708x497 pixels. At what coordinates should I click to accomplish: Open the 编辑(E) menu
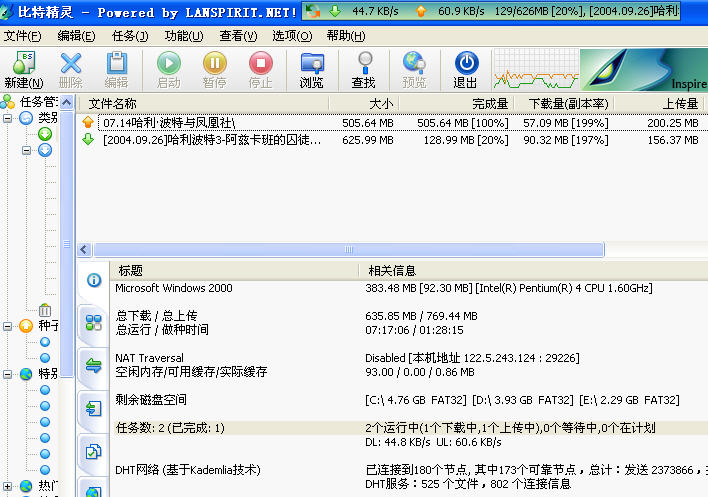point(76,36)
